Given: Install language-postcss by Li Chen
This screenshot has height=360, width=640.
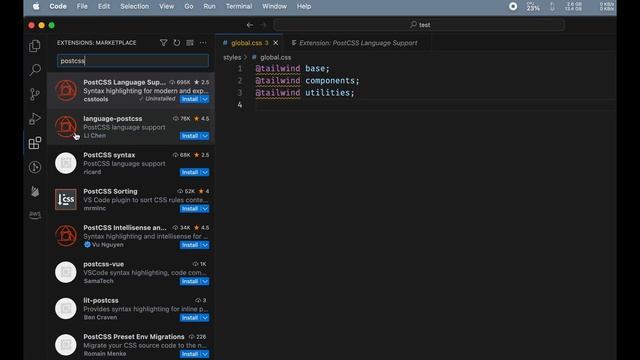Looking at the screenshot, I should click(x=190, y=136).
